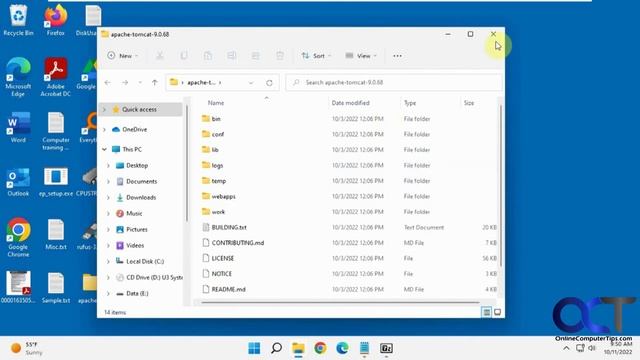640x360 pixels.
Task: Click the file list horizontal scrollbar
Action: pyautogui.click(x=340, y=302)
